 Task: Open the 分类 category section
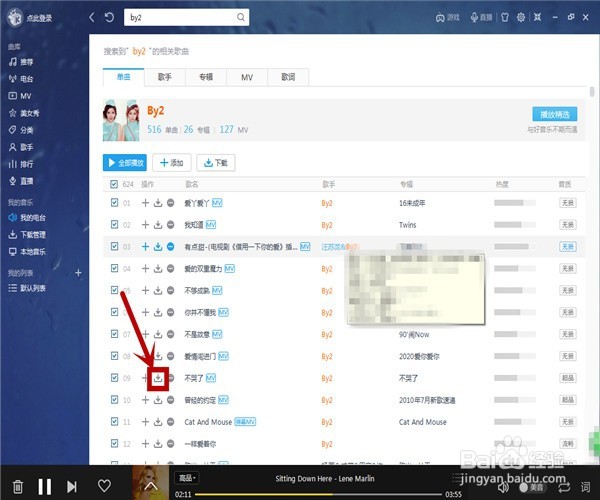click(x=21, y=130)
